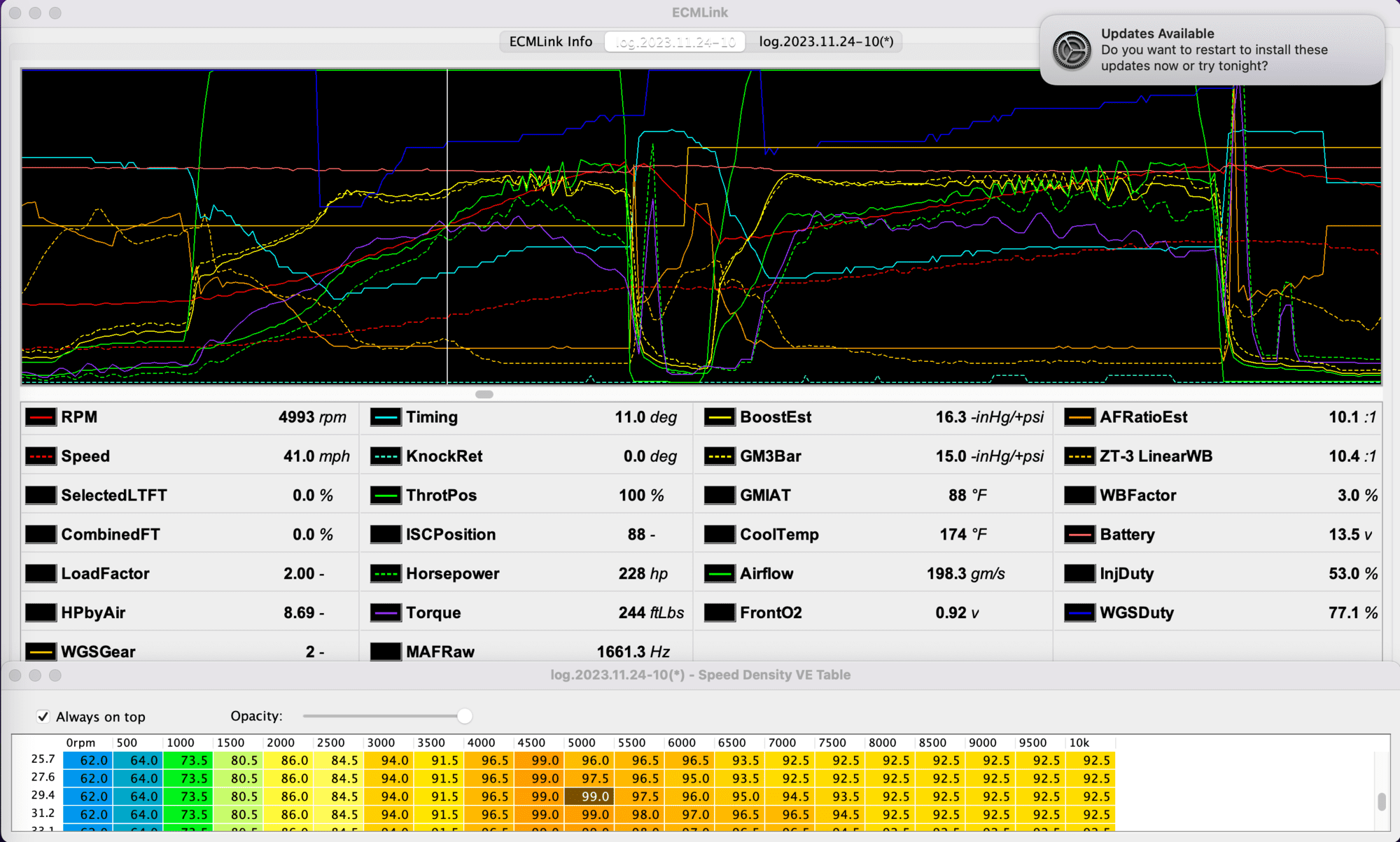This screenshot has height=842, width=1400.
Task: Click the RPM red color swatch
Action: point(41,418)
